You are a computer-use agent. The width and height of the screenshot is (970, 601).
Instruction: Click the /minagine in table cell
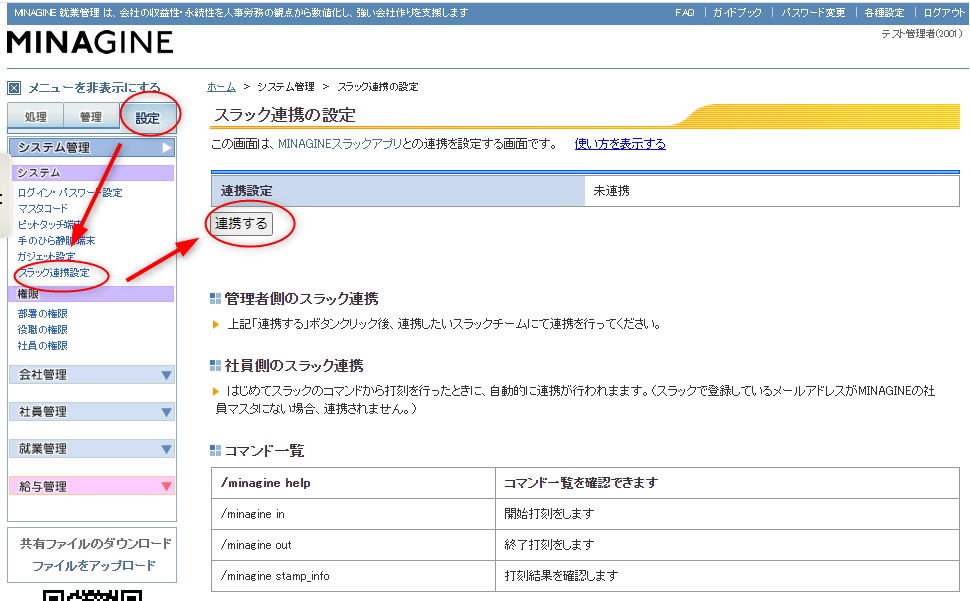353,514
